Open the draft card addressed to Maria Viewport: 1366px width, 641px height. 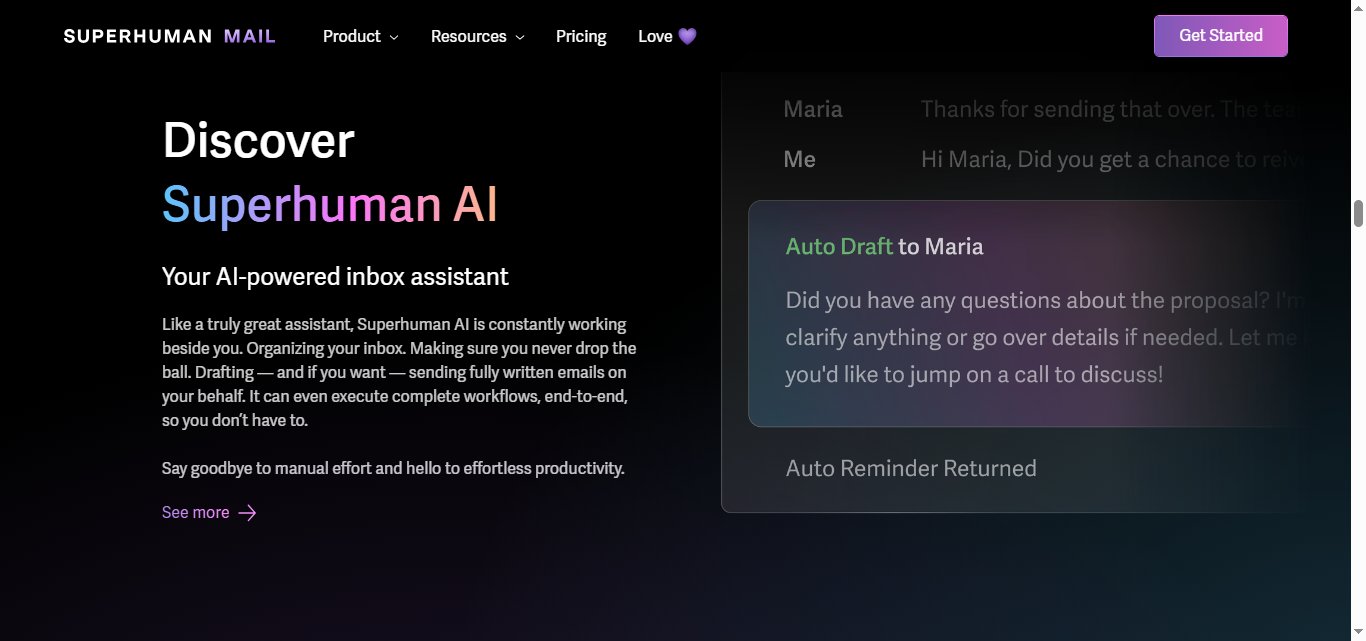click(1030, 313)
